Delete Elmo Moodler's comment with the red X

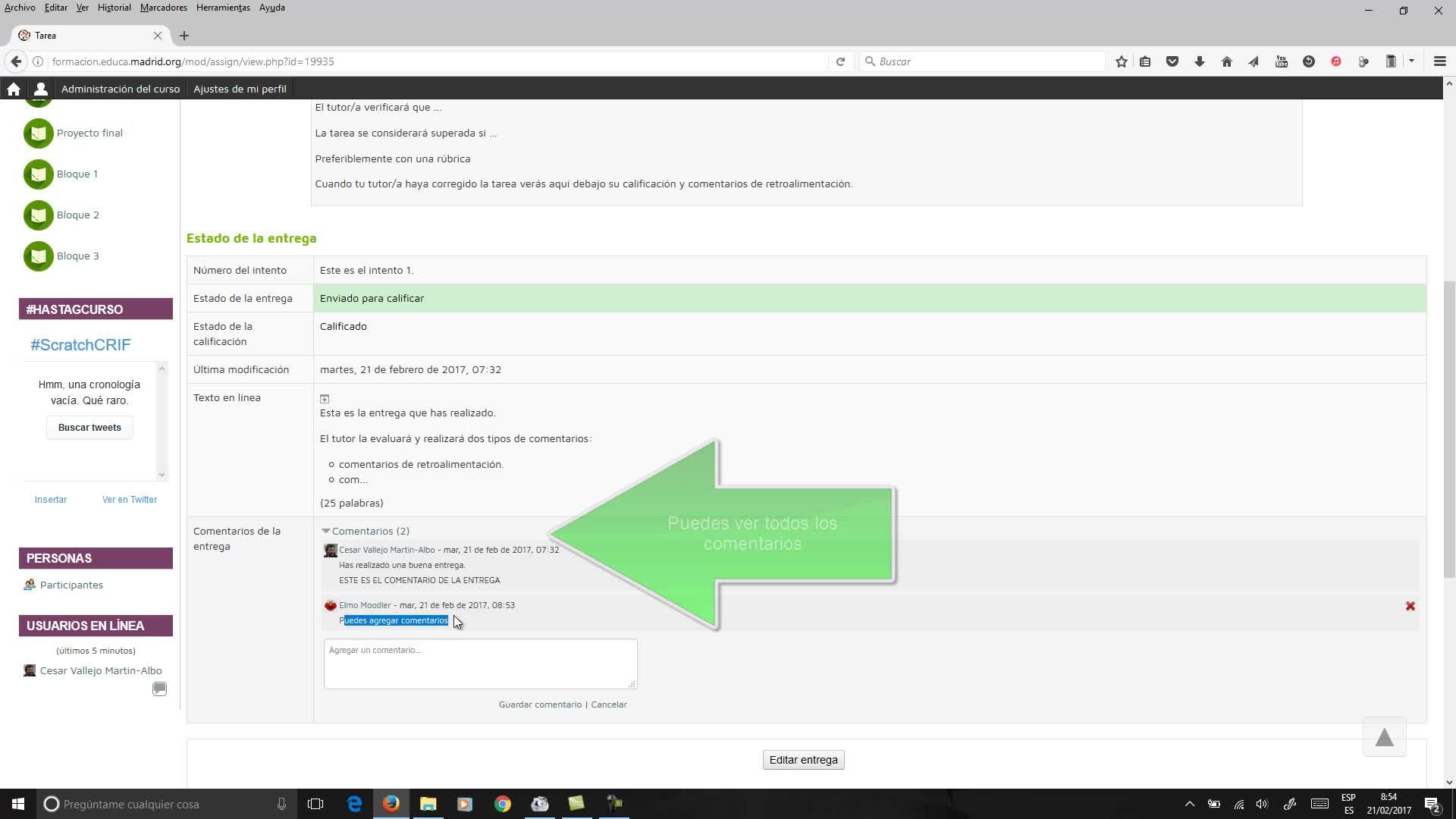click(1410, 606)
